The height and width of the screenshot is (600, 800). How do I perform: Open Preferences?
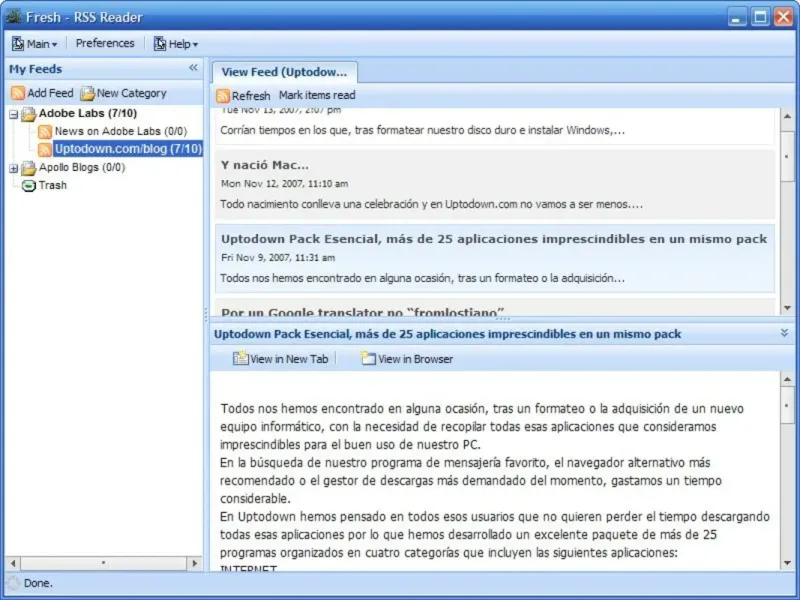pyautogui.click(x=105, y=43)
